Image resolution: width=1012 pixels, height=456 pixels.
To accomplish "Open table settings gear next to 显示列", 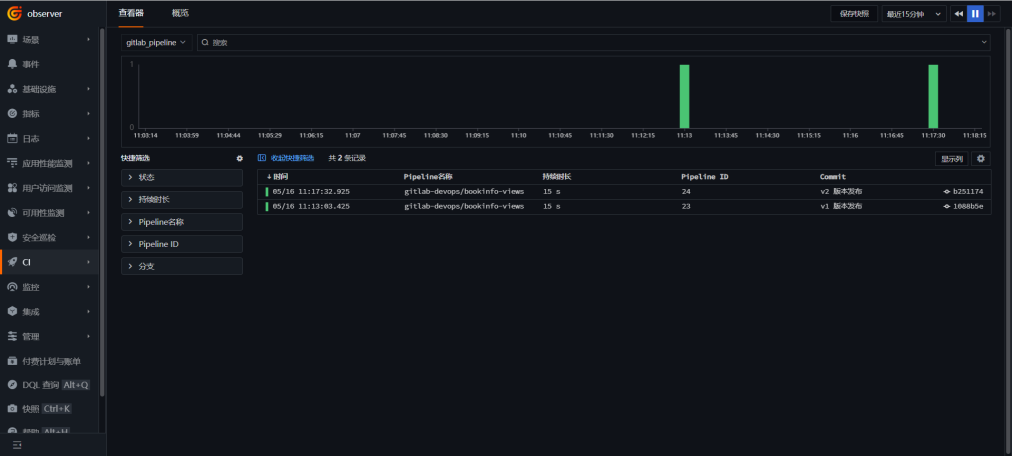I will [980, 158].
